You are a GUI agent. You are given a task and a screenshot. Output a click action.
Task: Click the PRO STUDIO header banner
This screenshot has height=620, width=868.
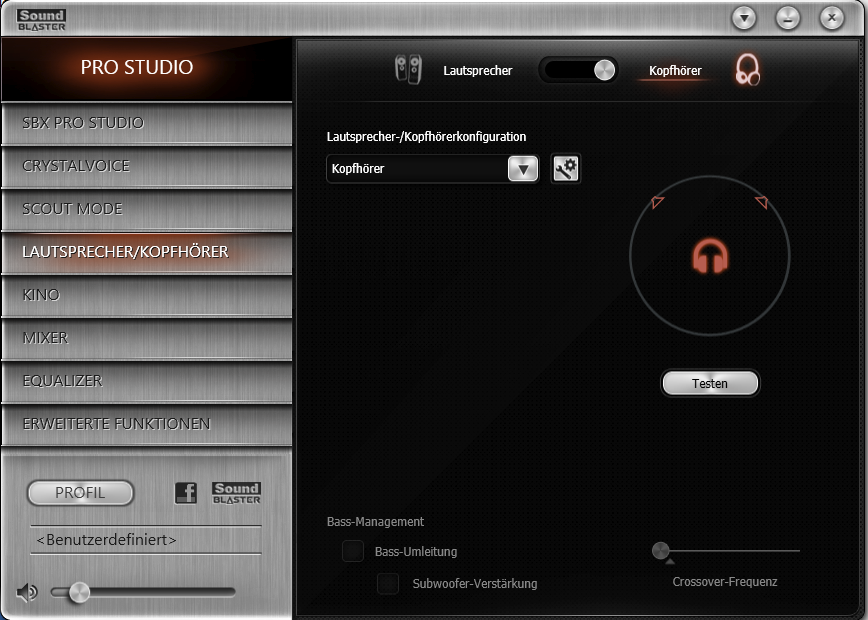pyautogui.click(x=147, y=69)
